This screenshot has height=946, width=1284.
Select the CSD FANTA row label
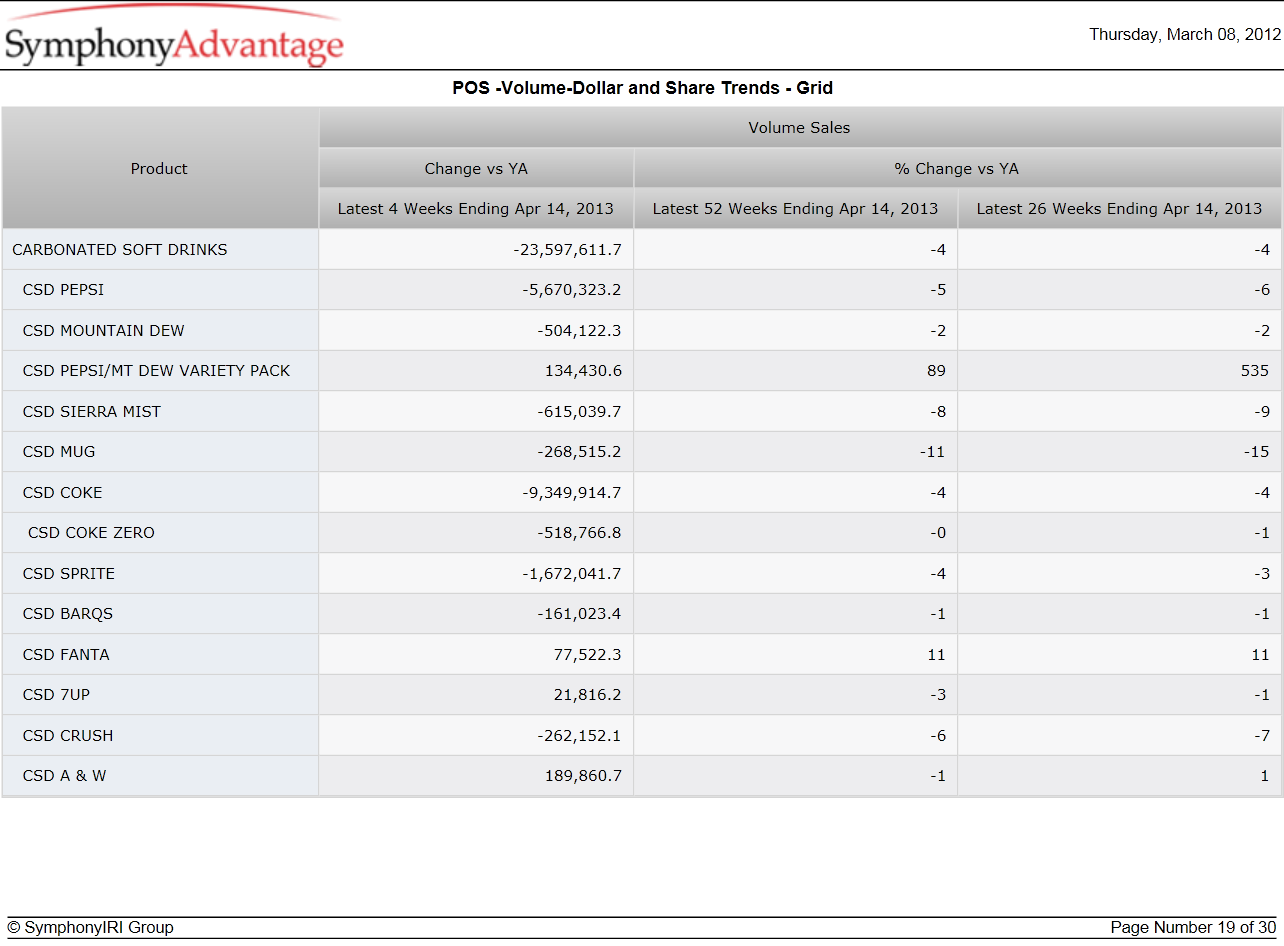pyautogui.click(x=66, y=655)
